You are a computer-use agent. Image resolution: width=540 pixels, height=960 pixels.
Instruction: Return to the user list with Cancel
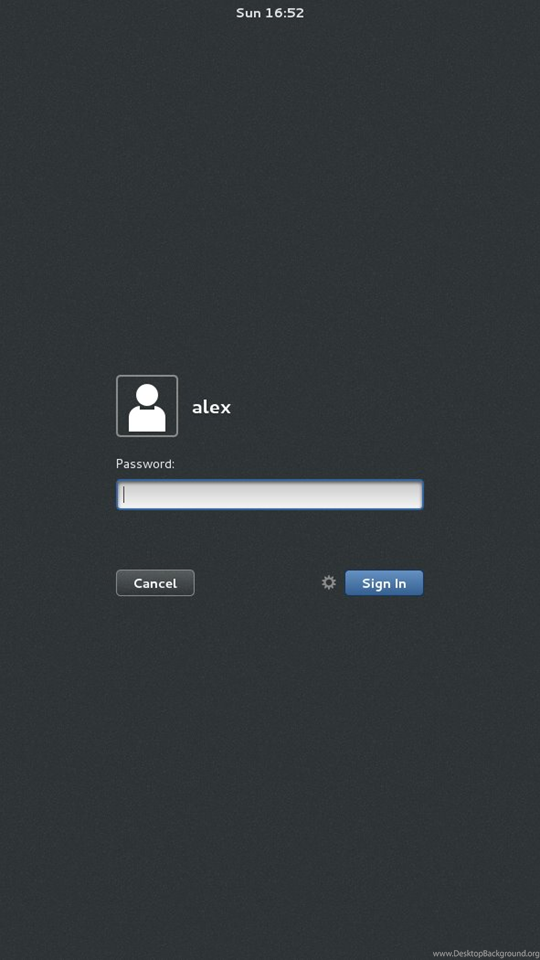pos(155,583)
